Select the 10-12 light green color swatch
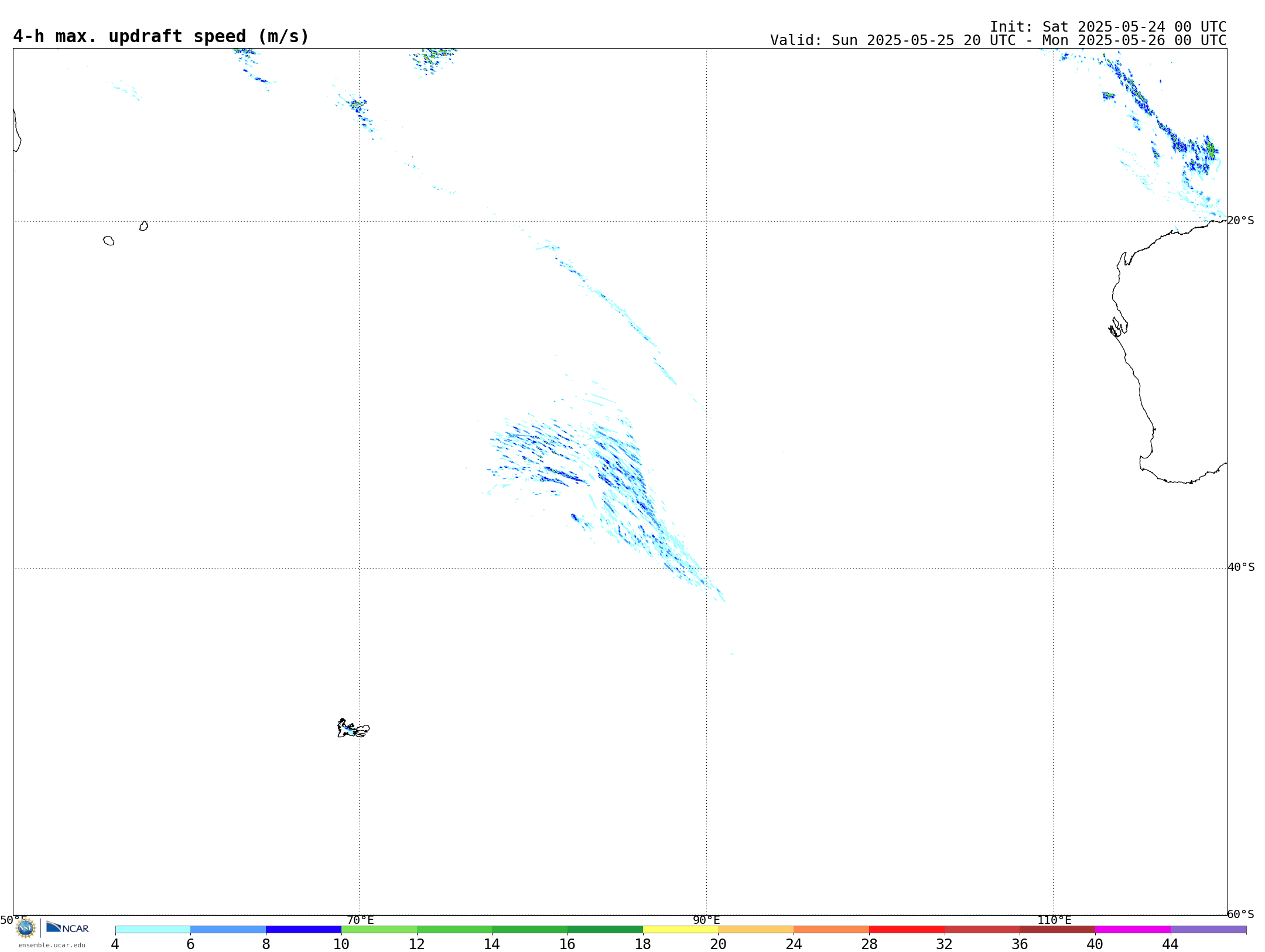The width and height of the screenshot is (1265, 952). 379,930
